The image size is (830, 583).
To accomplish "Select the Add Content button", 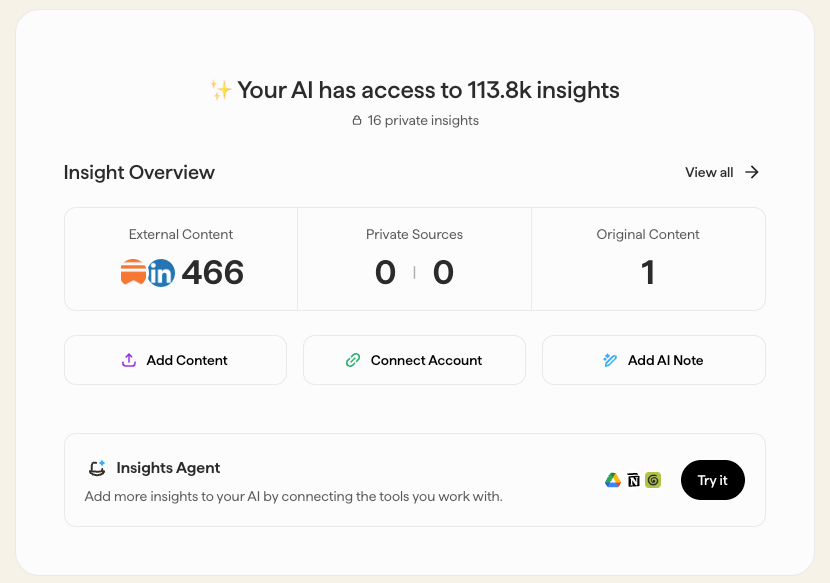I will pos(175,360).
